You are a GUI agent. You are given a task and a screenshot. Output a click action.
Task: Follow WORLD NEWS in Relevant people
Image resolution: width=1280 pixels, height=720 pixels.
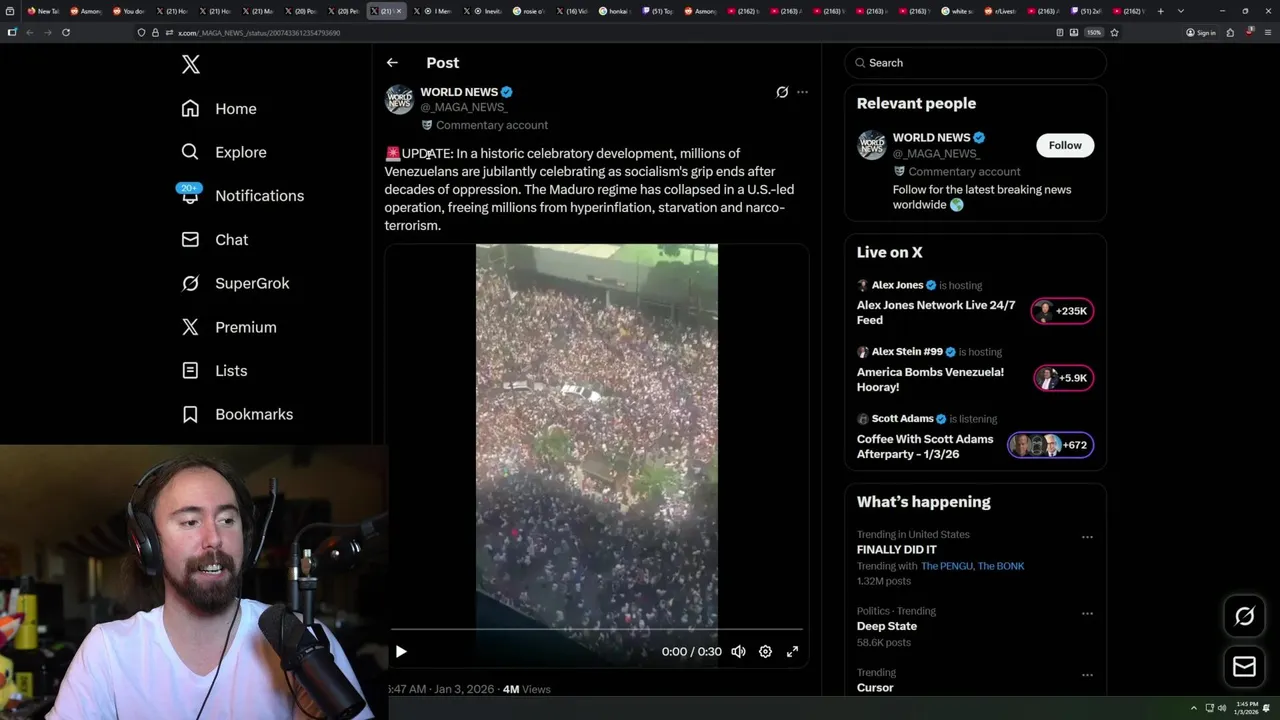pos(1065,145)
